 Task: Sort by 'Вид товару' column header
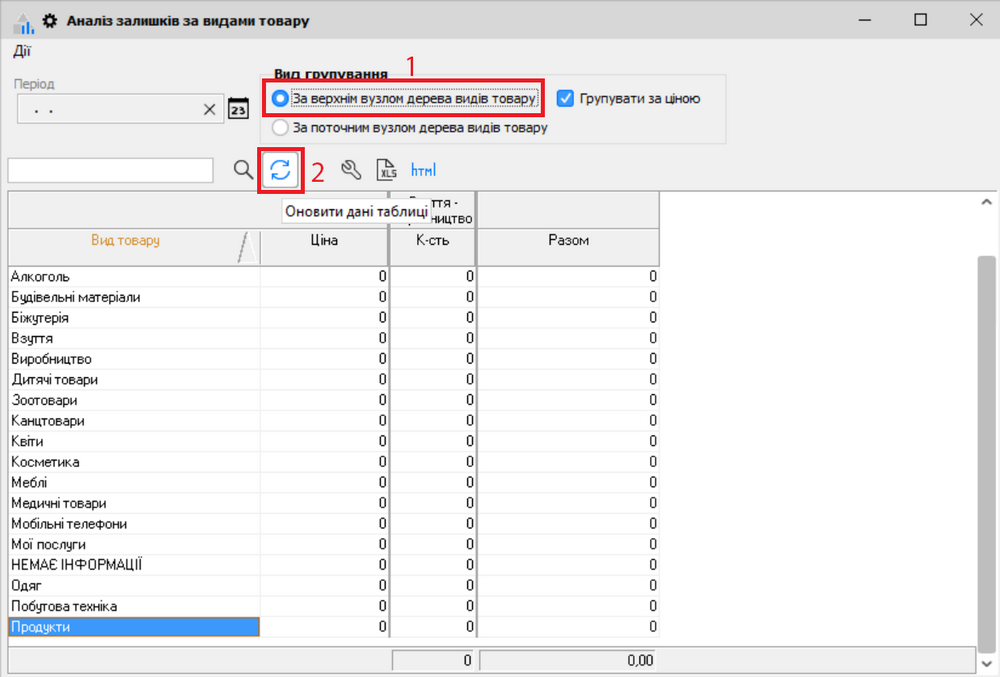point(125,241)
